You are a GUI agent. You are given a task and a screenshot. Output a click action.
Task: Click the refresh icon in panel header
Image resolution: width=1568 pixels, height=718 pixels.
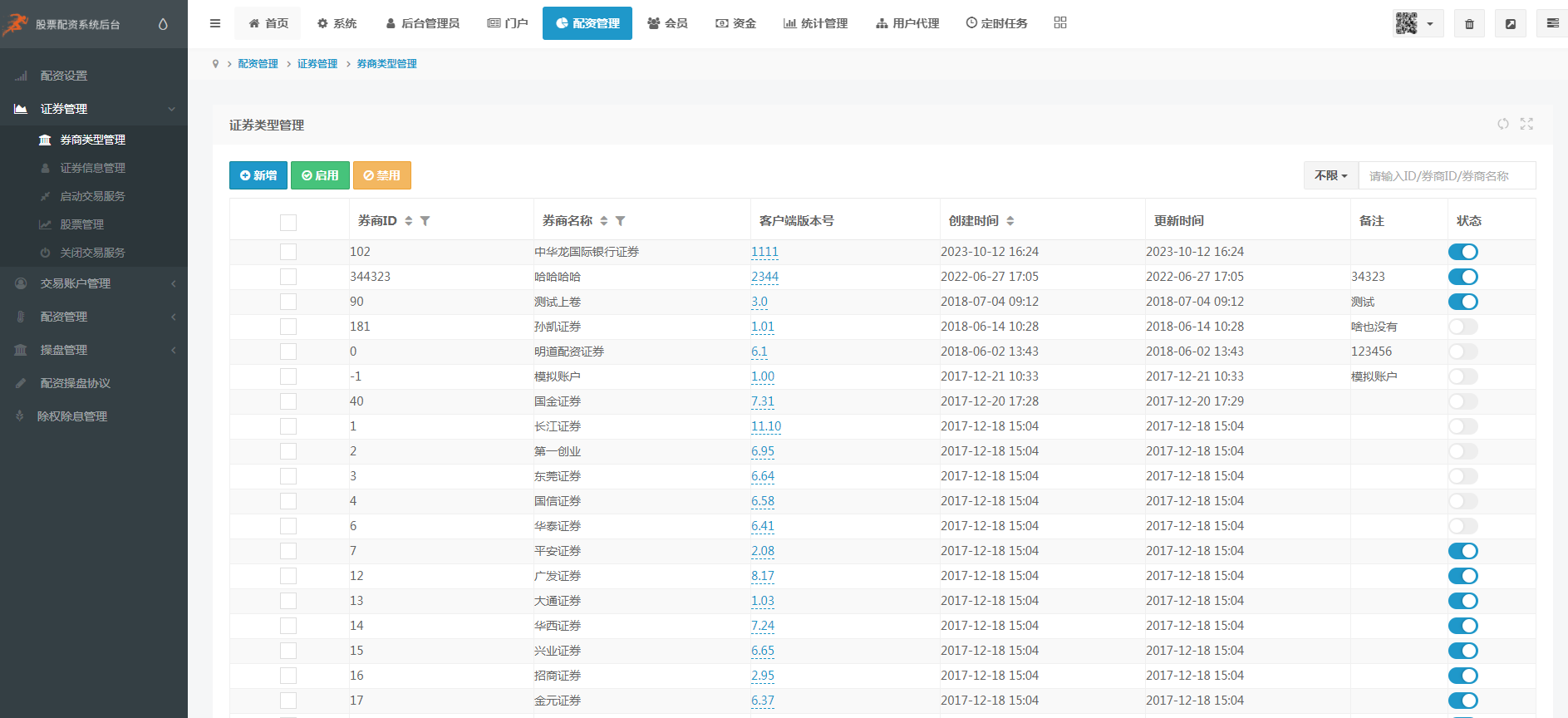[x=1503, y=124]
